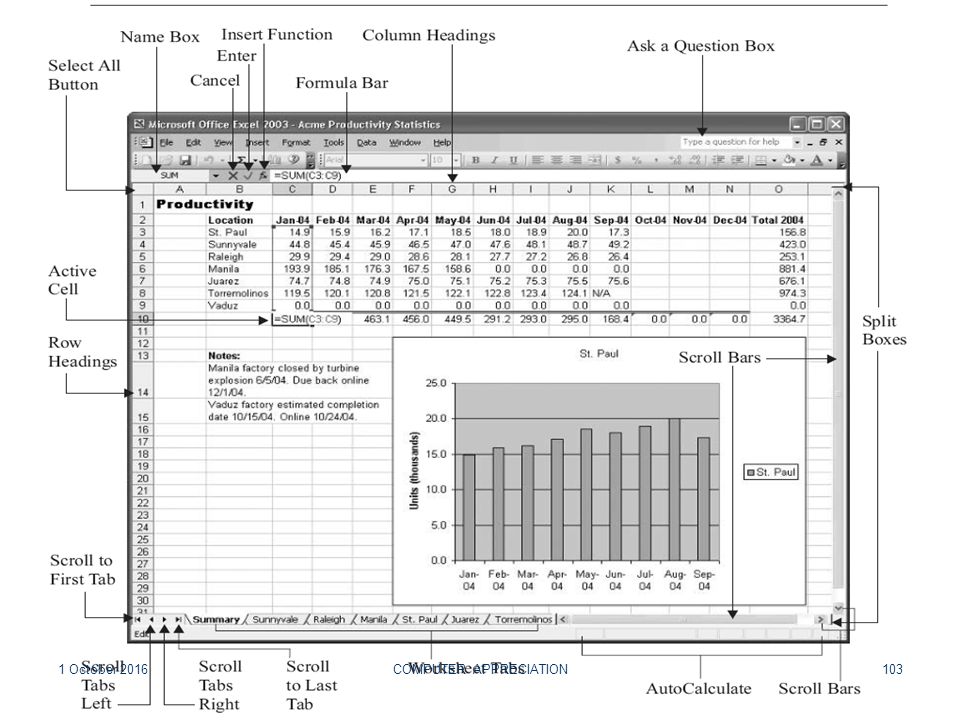960x720 pixels.
Task: Select column heading G
Action: coord(452,190)
